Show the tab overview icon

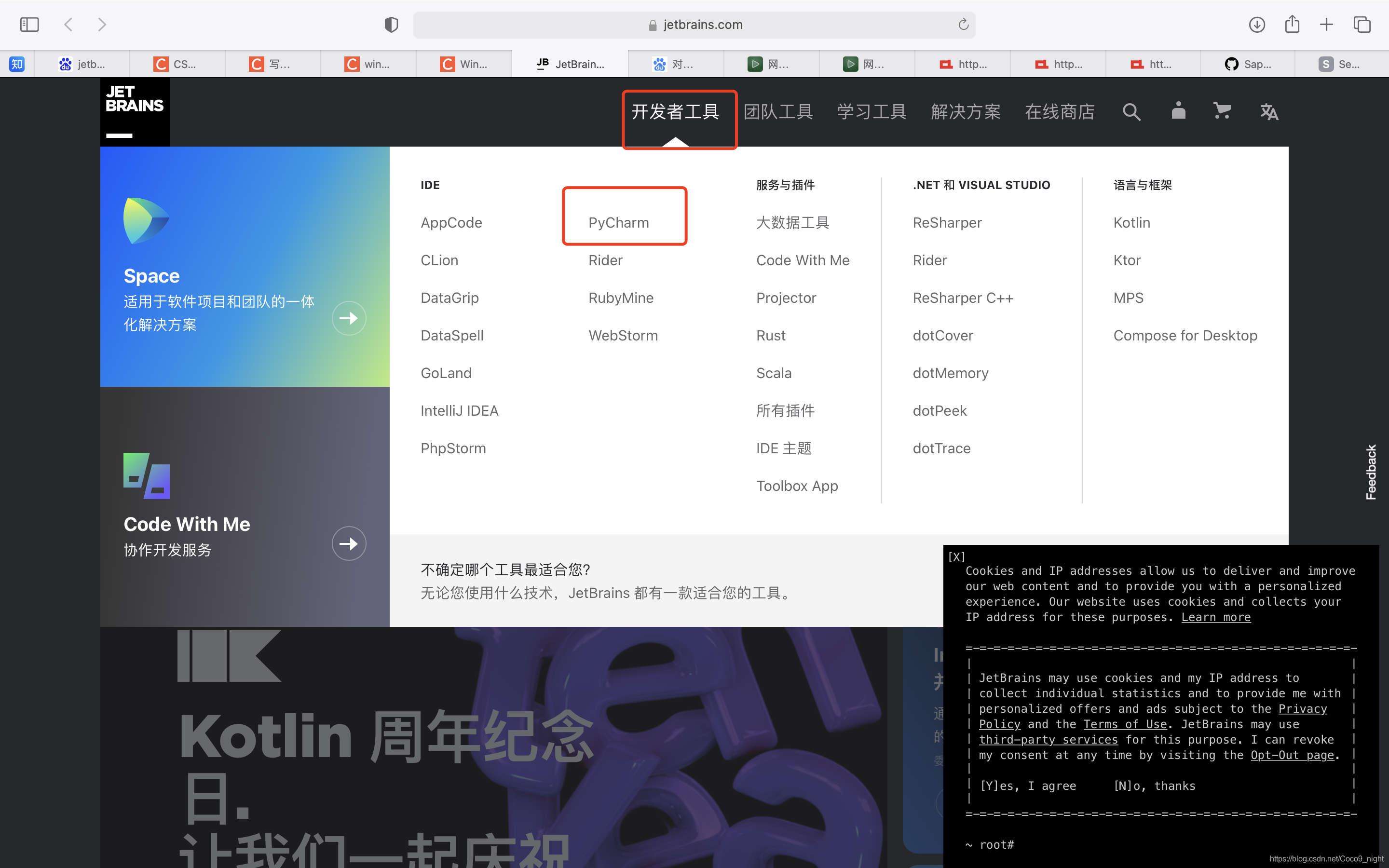click(x=1362, y=25)
